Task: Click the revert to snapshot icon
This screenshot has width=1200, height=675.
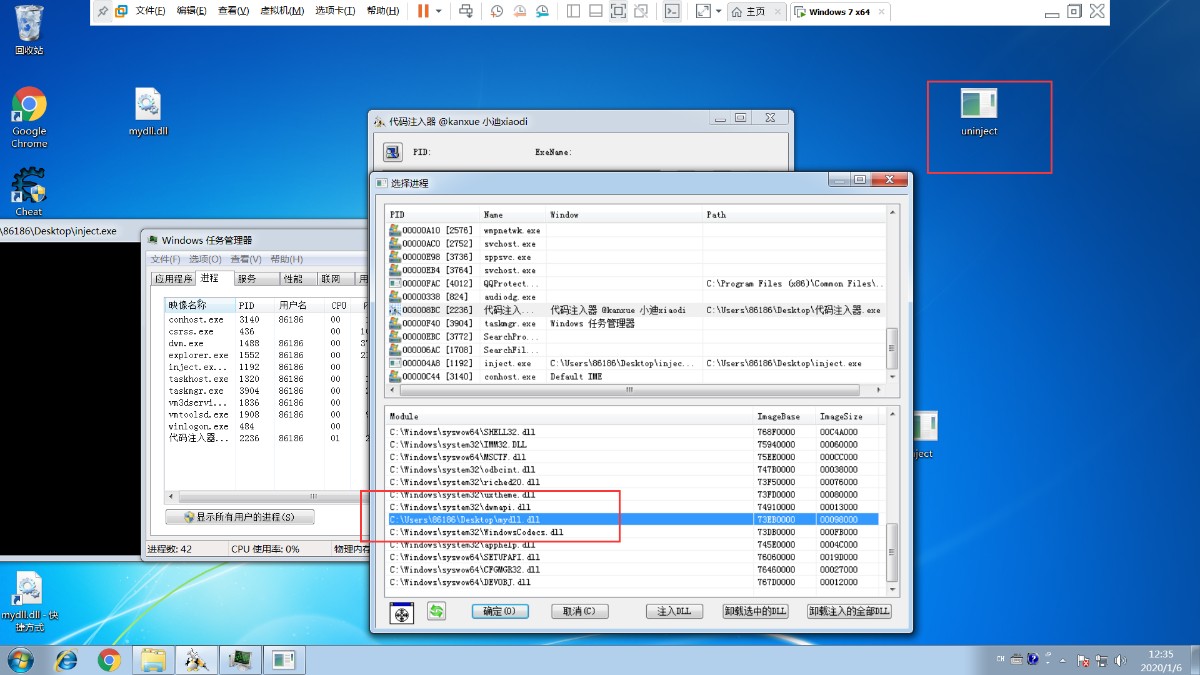Action: 520,11
